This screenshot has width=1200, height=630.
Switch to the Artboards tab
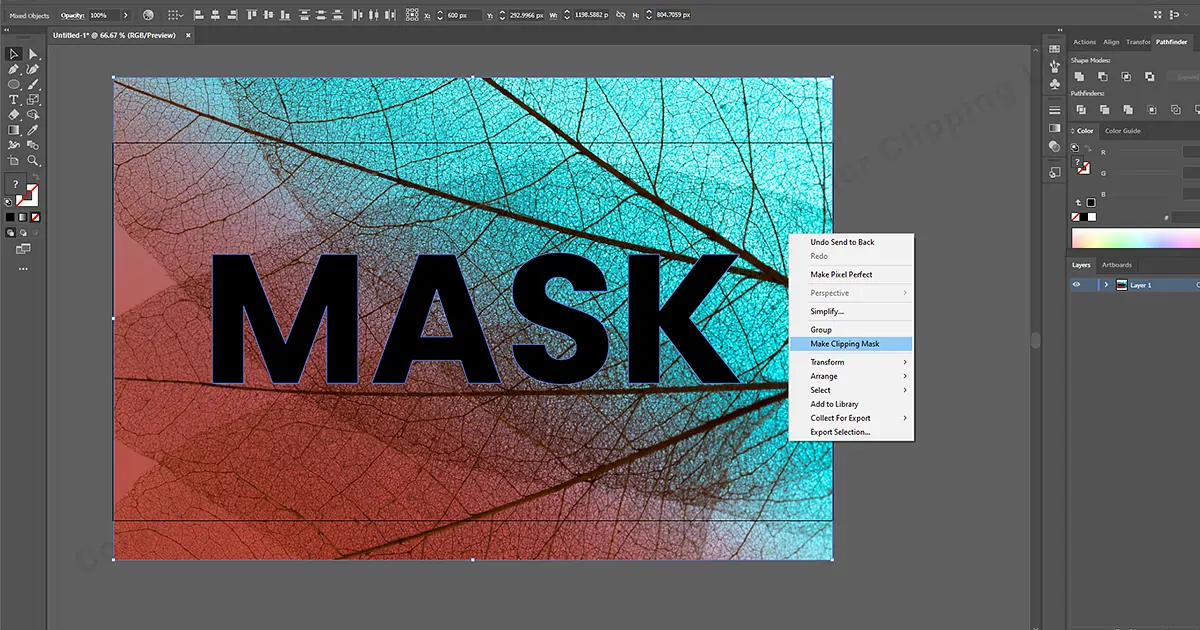coord(1116,265)
